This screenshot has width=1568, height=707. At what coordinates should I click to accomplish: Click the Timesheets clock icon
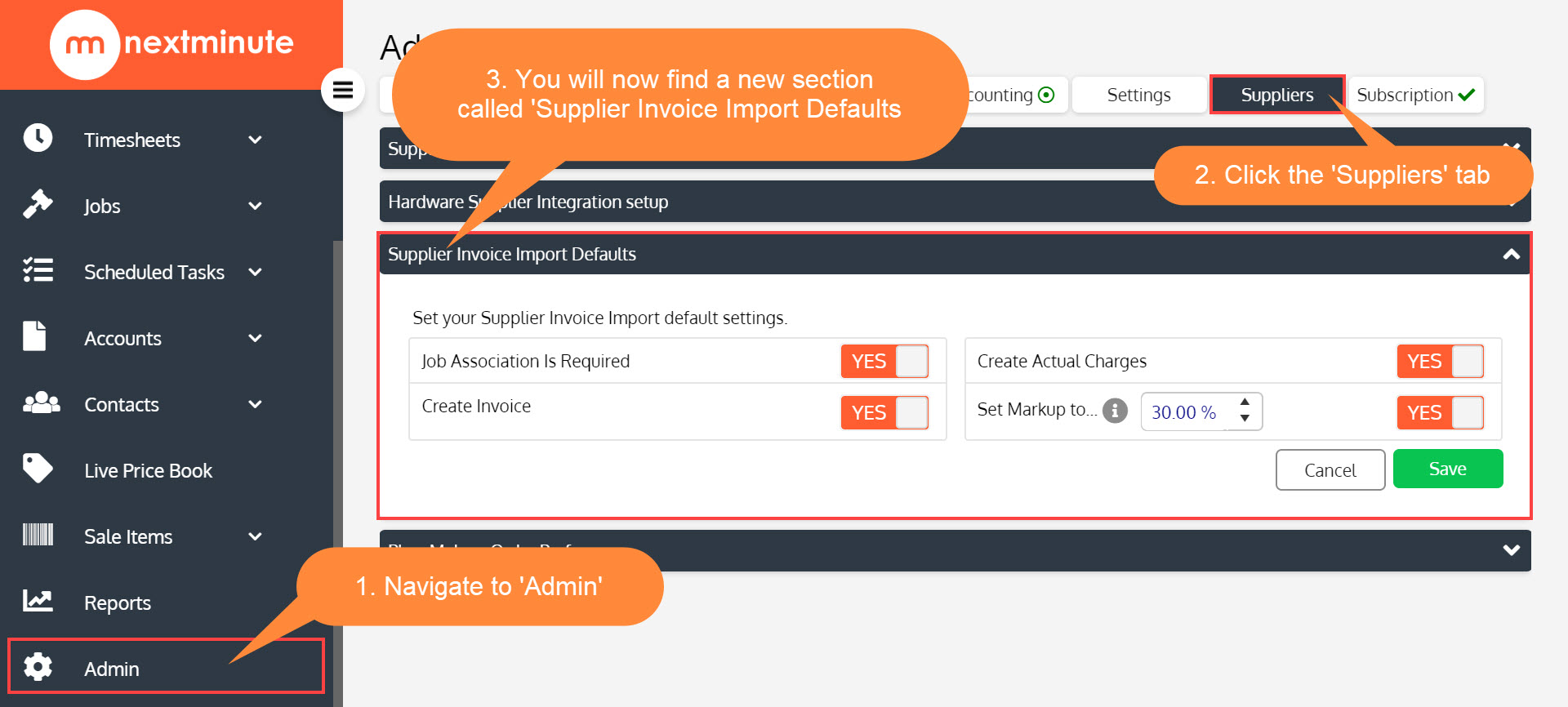point(38,138)
